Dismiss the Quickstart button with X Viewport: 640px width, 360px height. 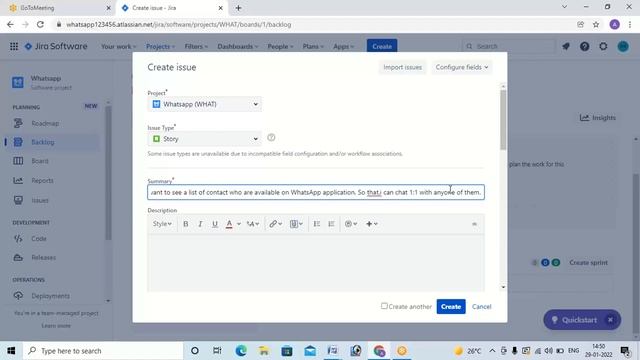[x=610, y=320]
